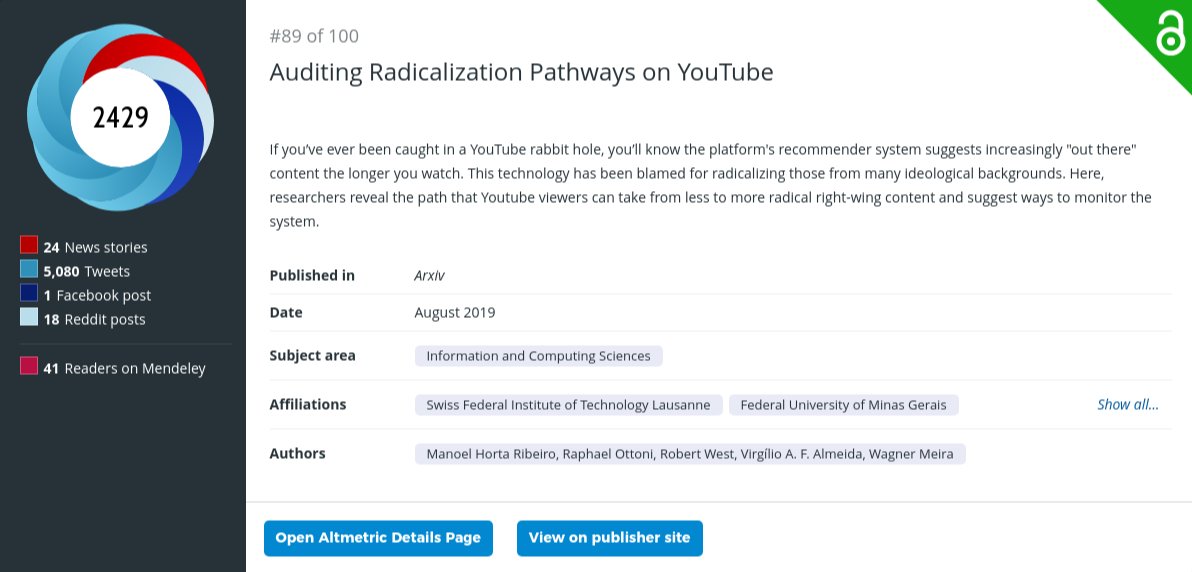Viewport: 1192px width, 572px height.
Task: Open Altmetric Details Page
Action: [378, 538]
